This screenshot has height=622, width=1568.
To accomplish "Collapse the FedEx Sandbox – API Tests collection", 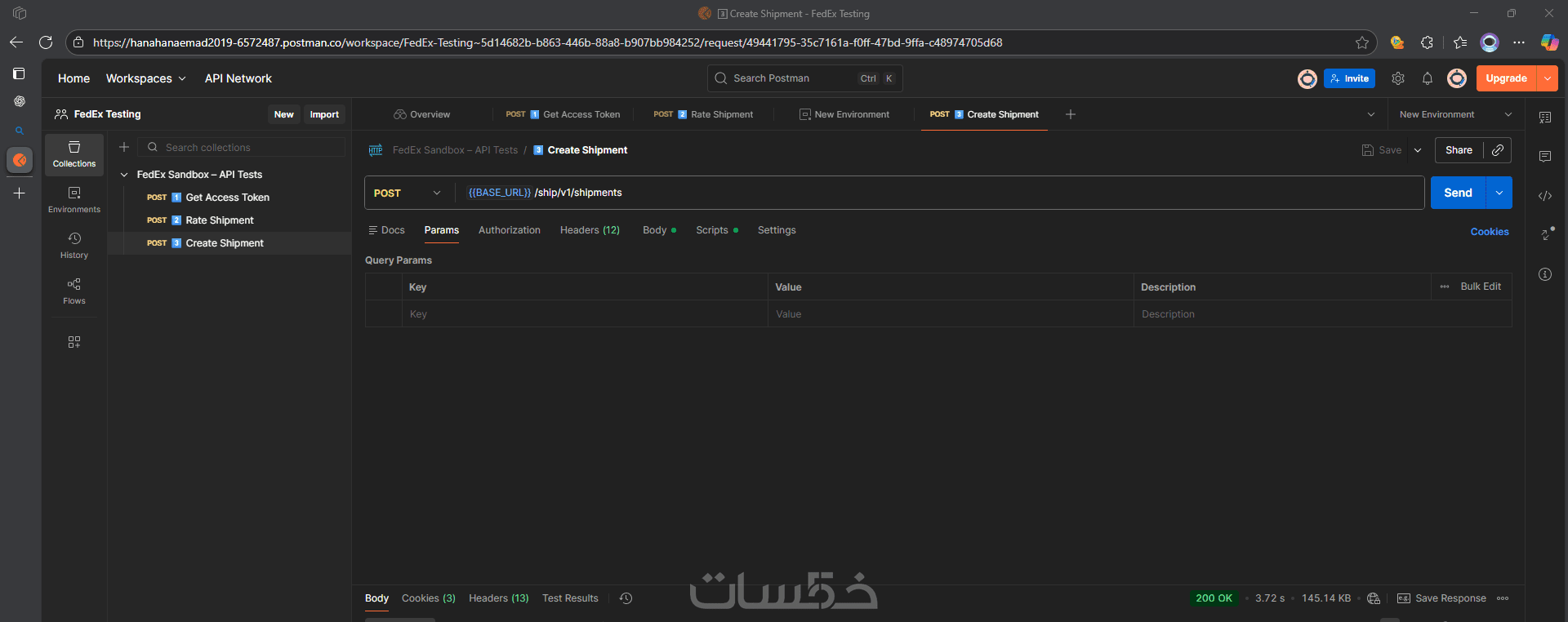I will (124, 175).
